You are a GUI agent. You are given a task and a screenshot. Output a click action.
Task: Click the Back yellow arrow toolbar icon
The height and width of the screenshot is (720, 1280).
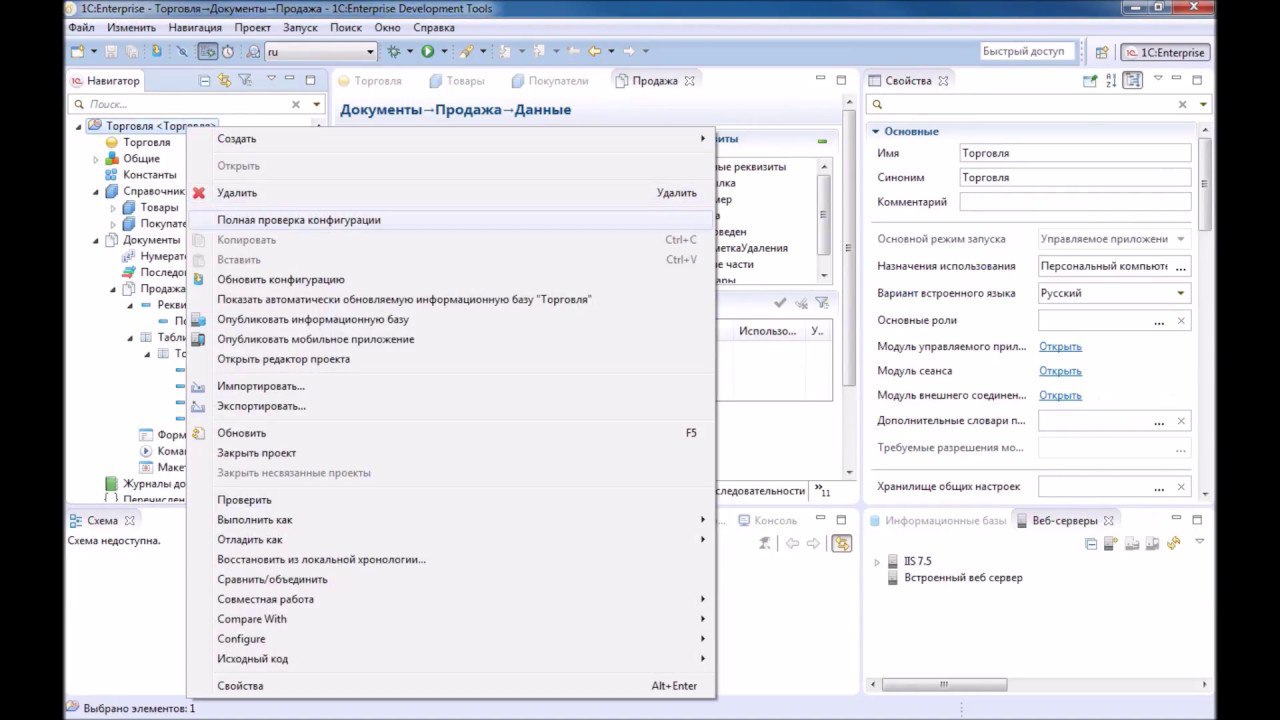click(x=594, y=52)
